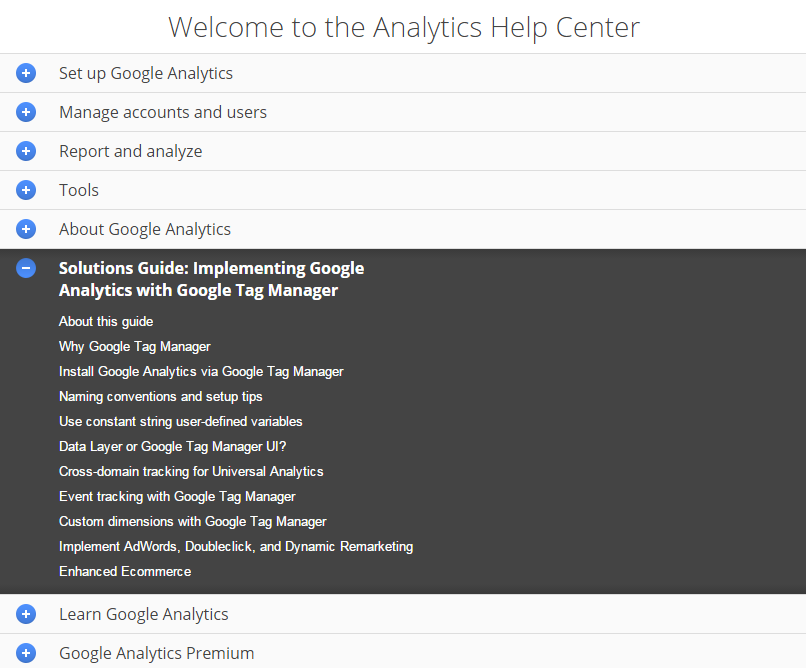
Task: Open Cross-domain tracking for Universal Analytics
Action: [x=191, y=471]
